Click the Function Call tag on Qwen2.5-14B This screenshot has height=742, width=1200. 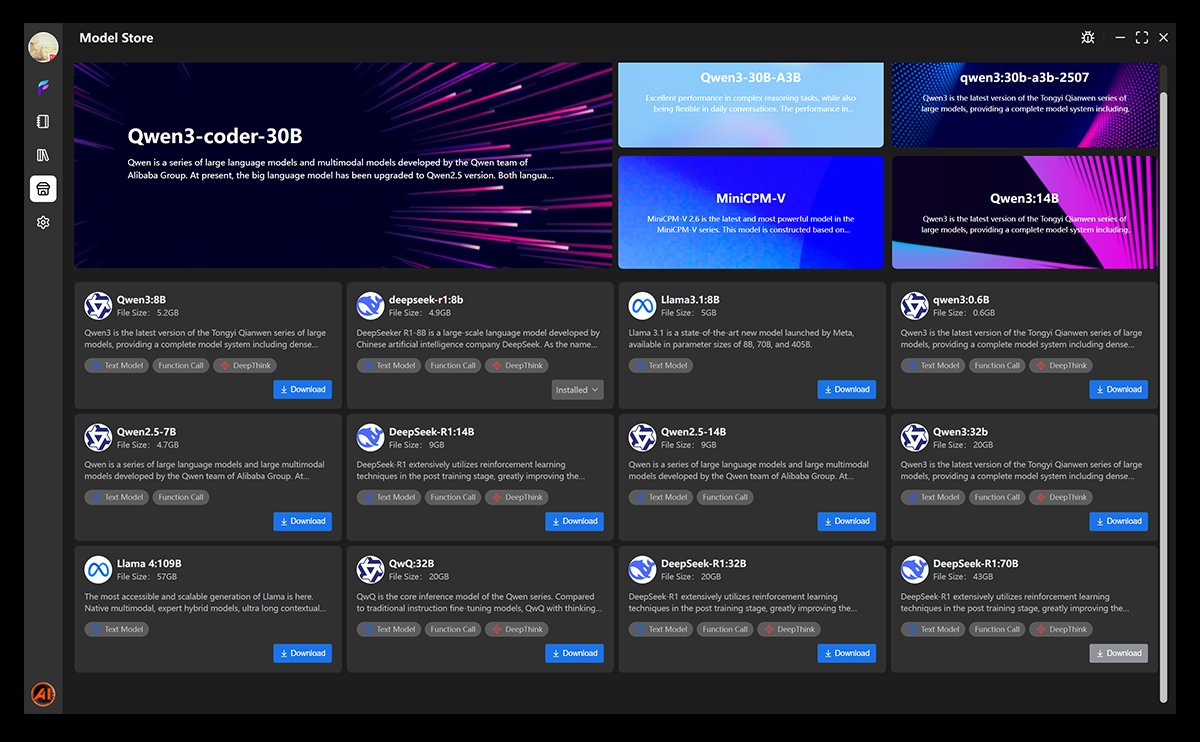(x=725, y=497)
